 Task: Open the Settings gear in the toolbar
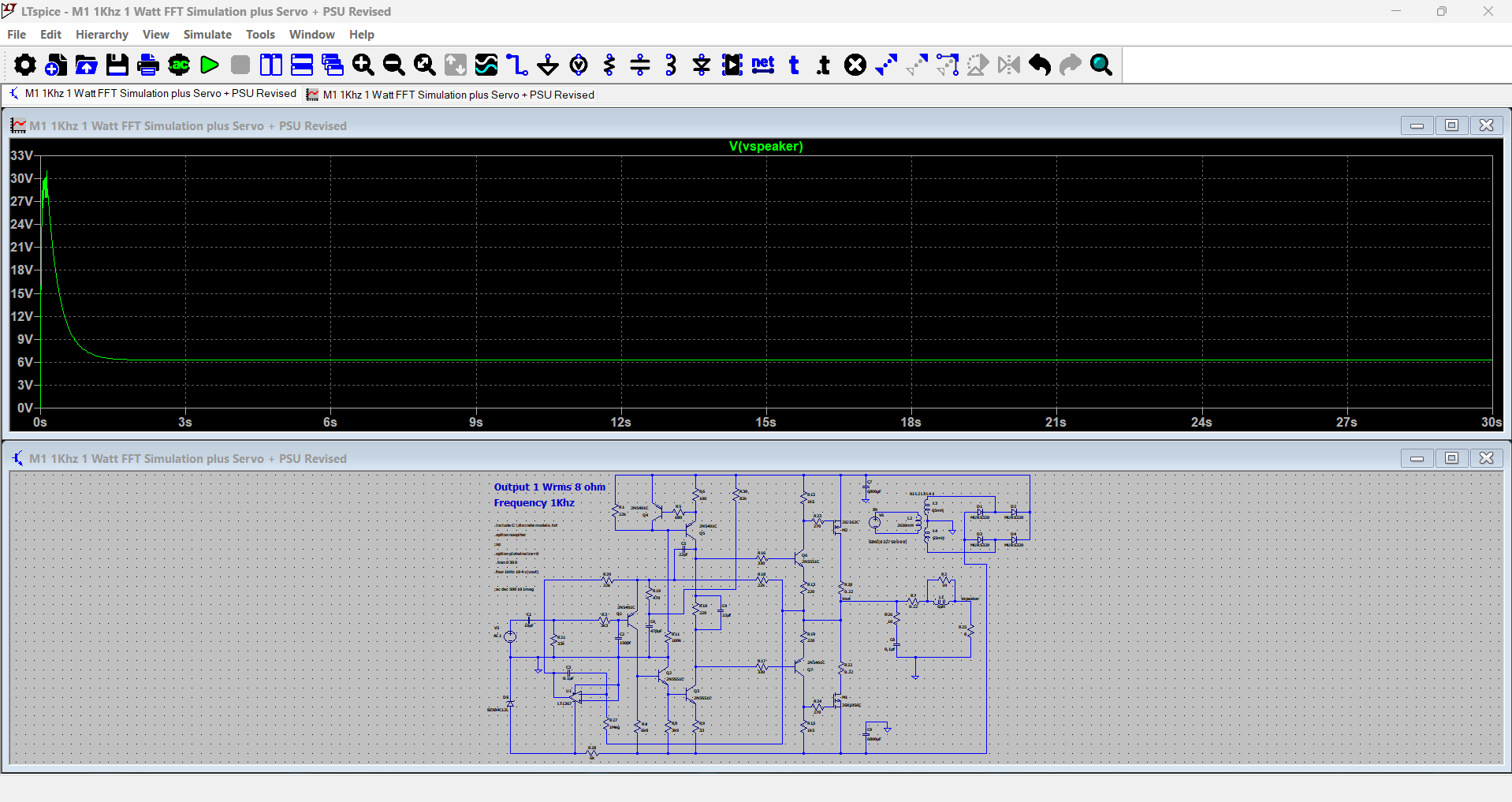click(25, 65)
